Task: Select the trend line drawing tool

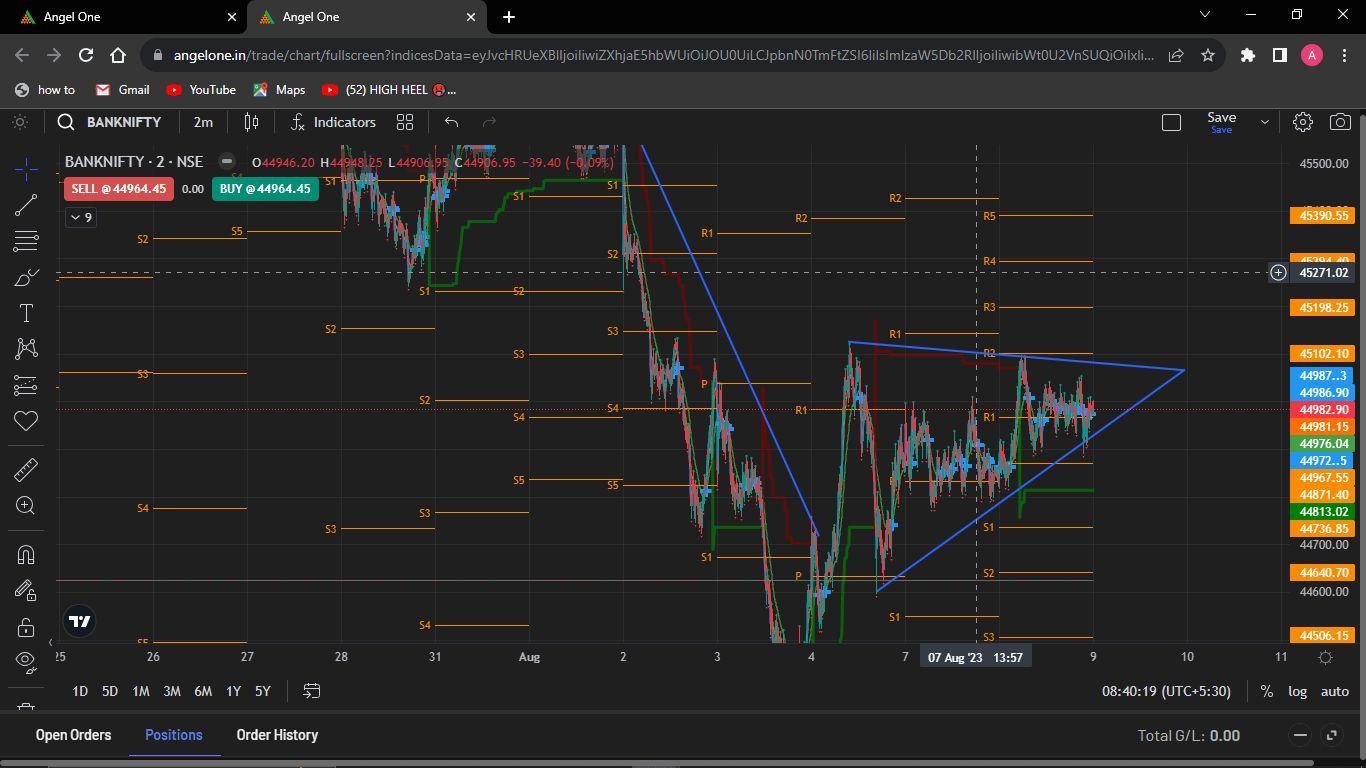Action: (x=26, y=205)
